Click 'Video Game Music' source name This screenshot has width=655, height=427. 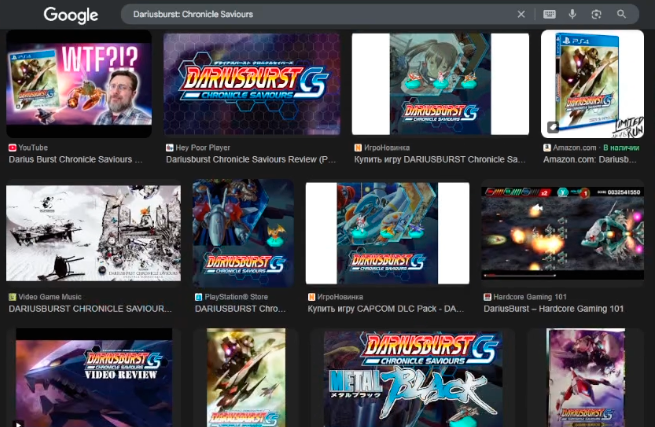coord(50,297)
